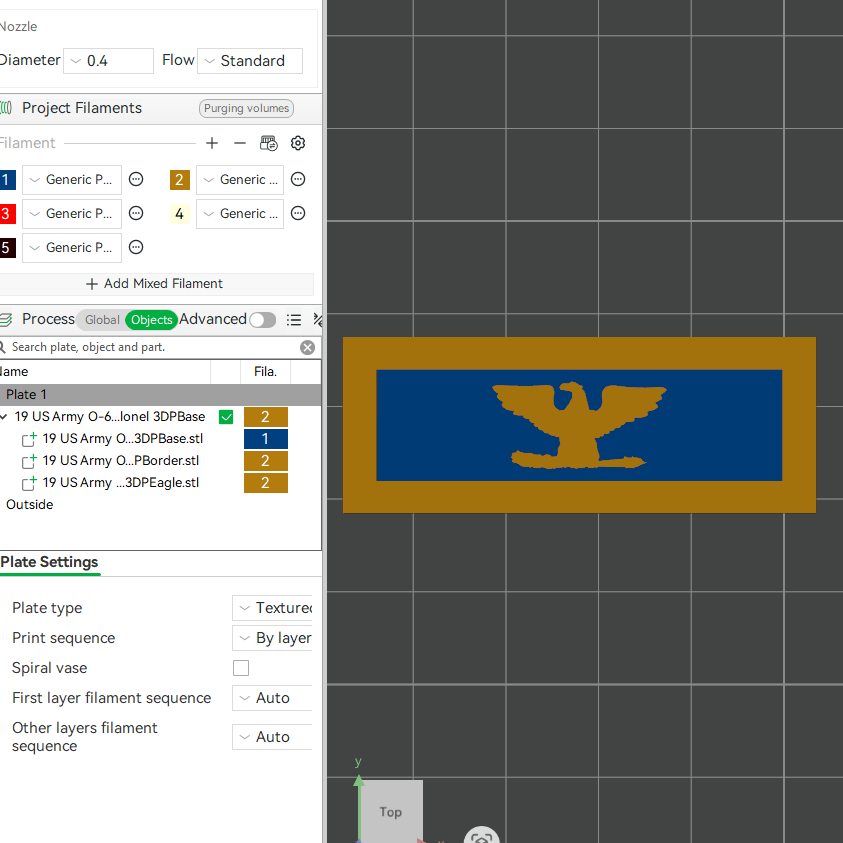Switch process scope to Global
The width and height of the screenshot is (843, 843).
(102, 320)
